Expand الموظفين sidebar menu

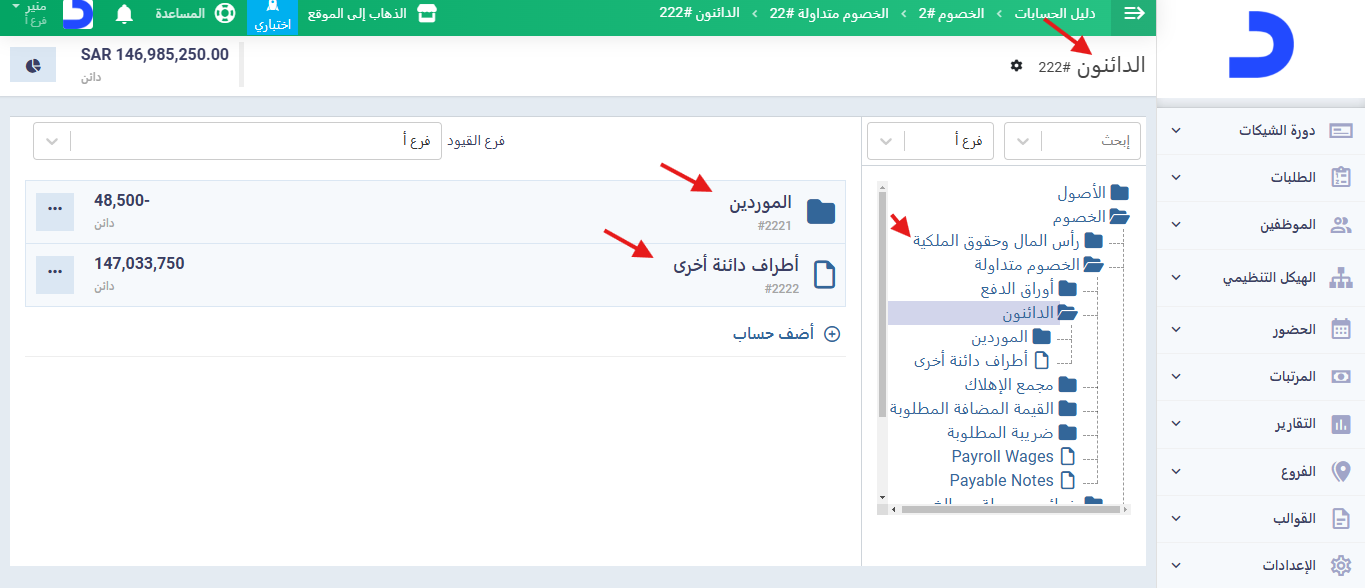coord(1262,226)
